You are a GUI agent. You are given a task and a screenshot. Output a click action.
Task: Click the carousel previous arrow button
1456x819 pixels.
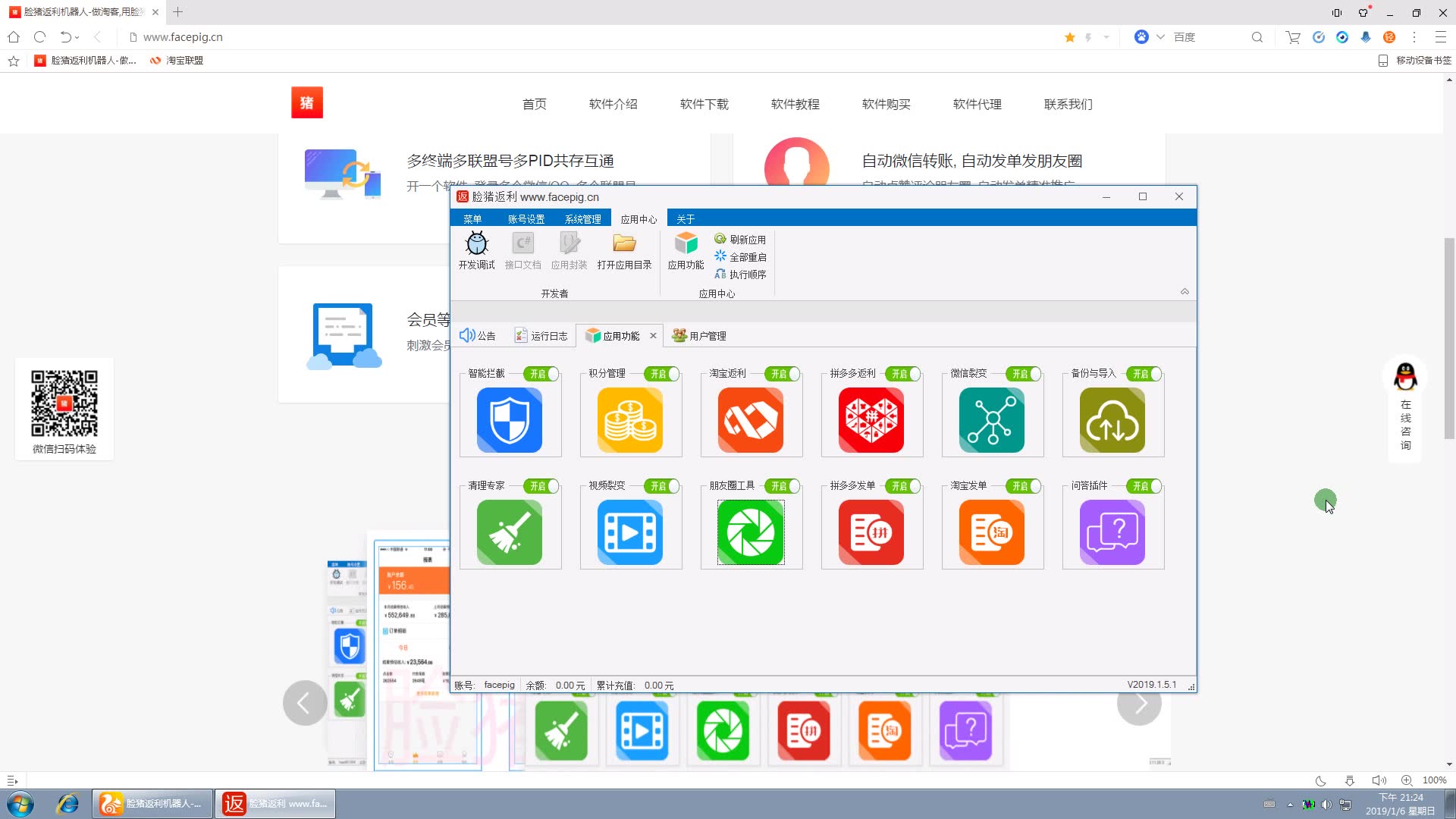(305, 703)
